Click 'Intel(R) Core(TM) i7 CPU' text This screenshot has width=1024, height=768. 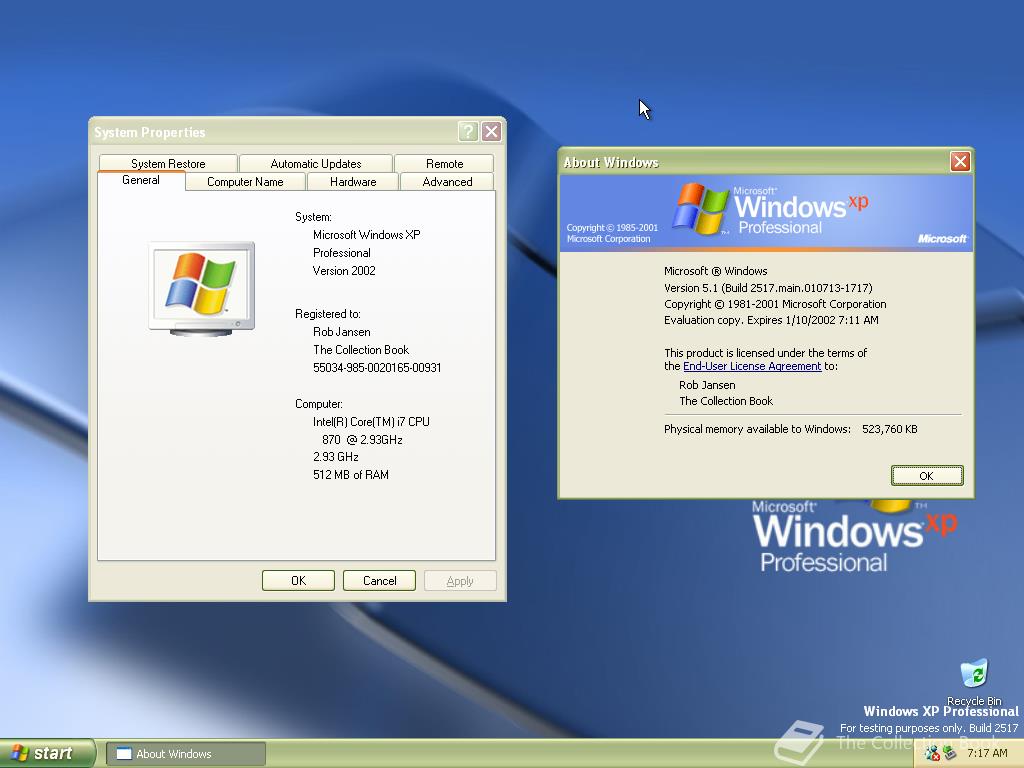[x=371, y=422]
